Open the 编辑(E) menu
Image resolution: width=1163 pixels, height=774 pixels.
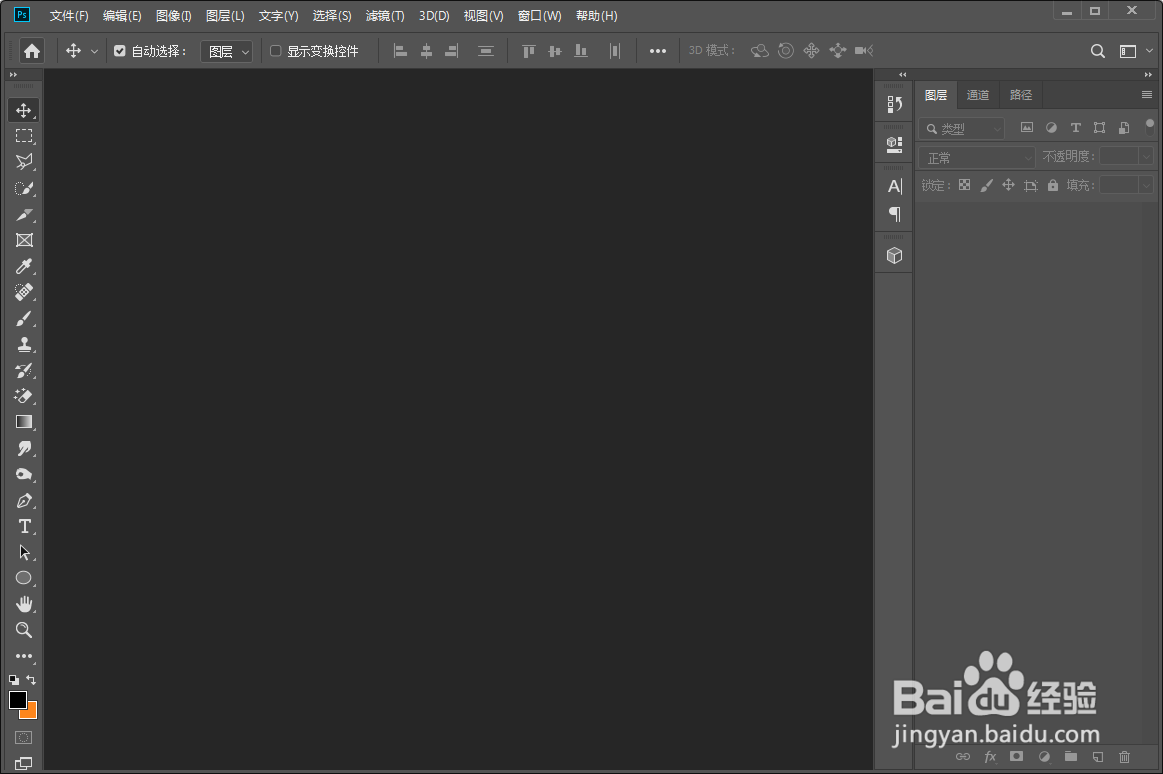click(122, 16)
